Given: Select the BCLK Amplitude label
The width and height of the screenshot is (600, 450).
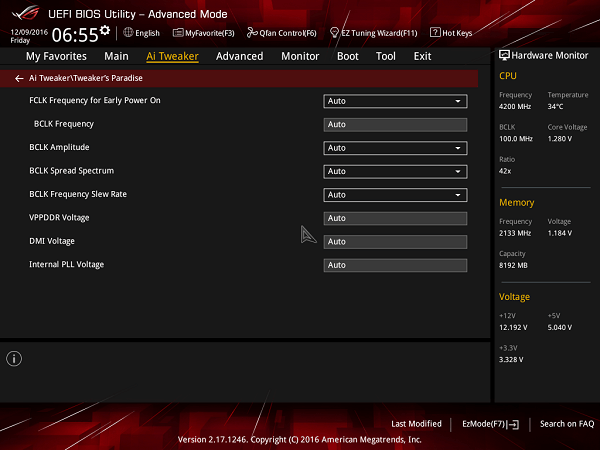Looking at the screenshot, I should (59, 147).
